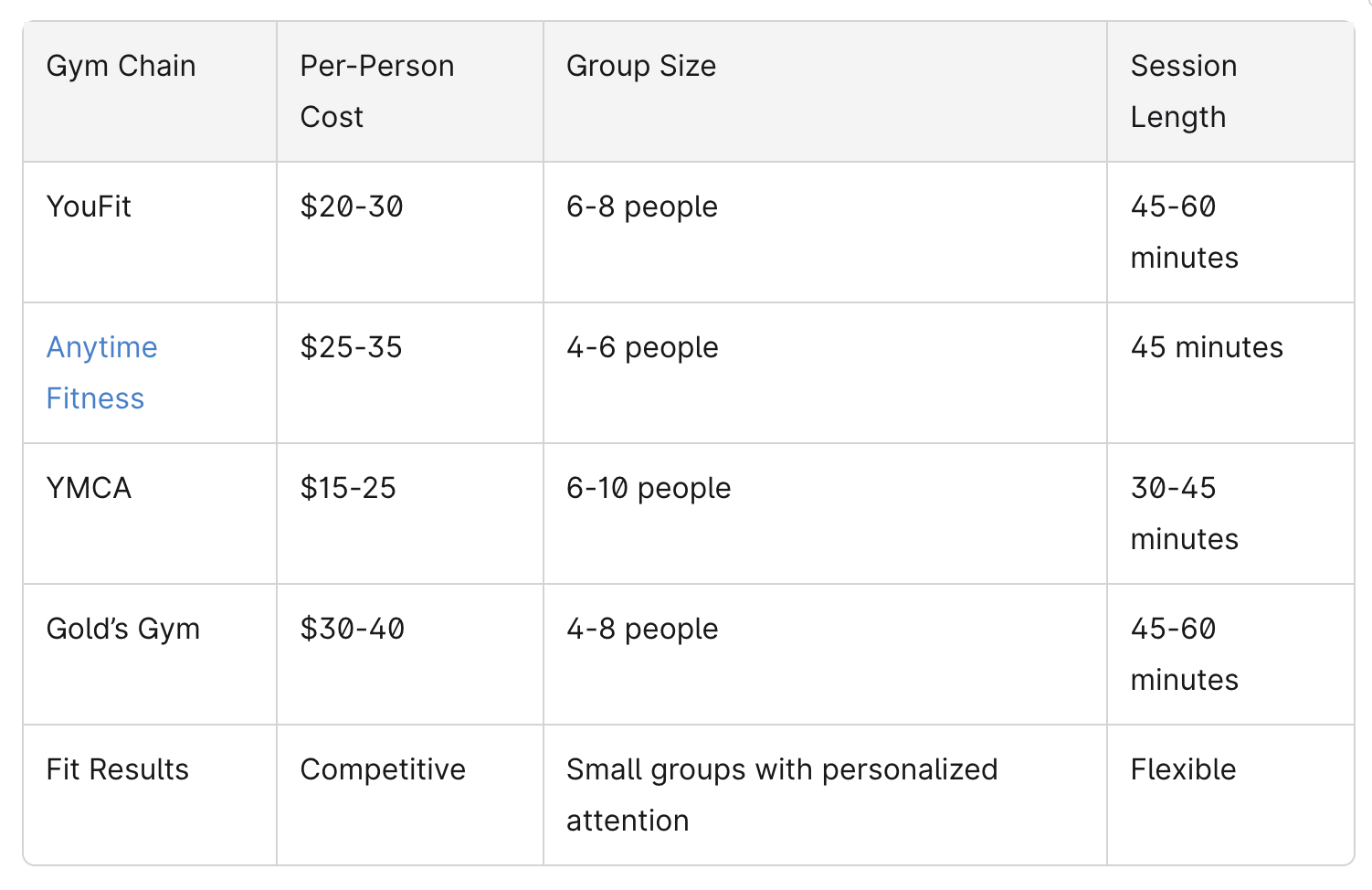Select the $15-25 cost cell

(x=348, y=489)
